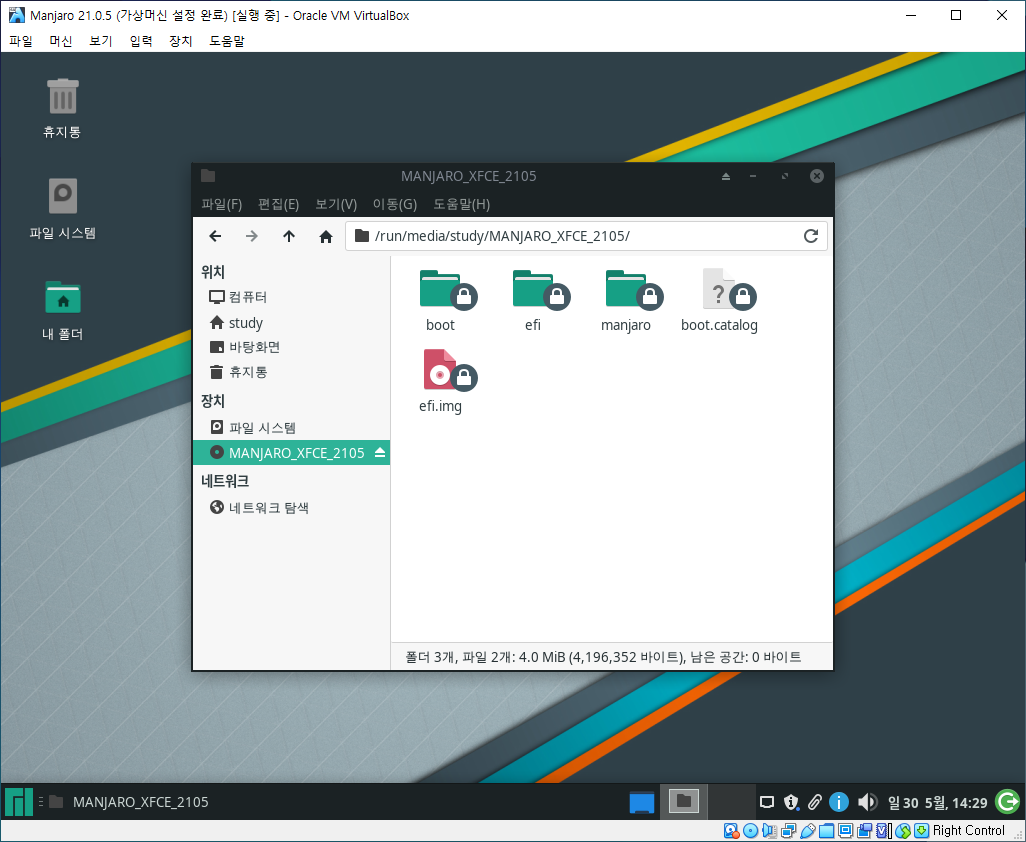The width and height of the screenshot is (1026, 842).
Task: Click the file manager title bar folder icon
Action: pos(208,175)
